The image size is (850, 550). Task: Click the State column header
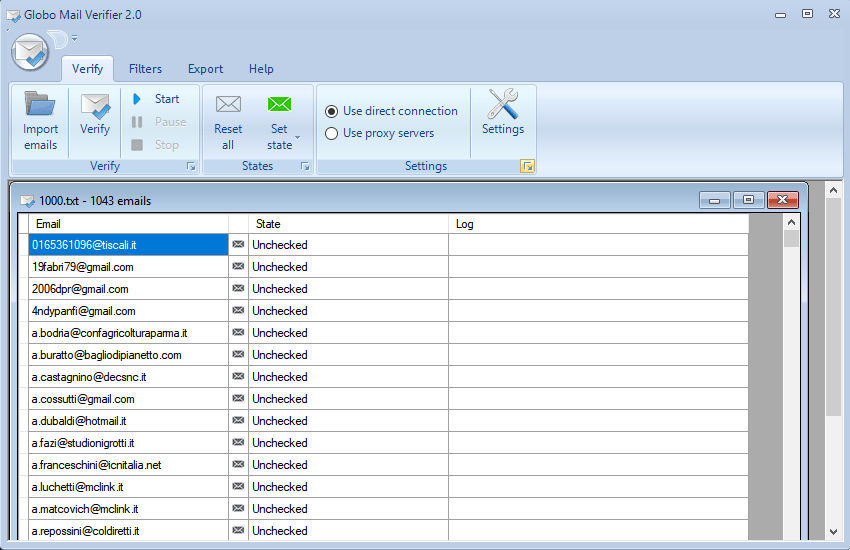pyautogui.click(x=349, y=224)
